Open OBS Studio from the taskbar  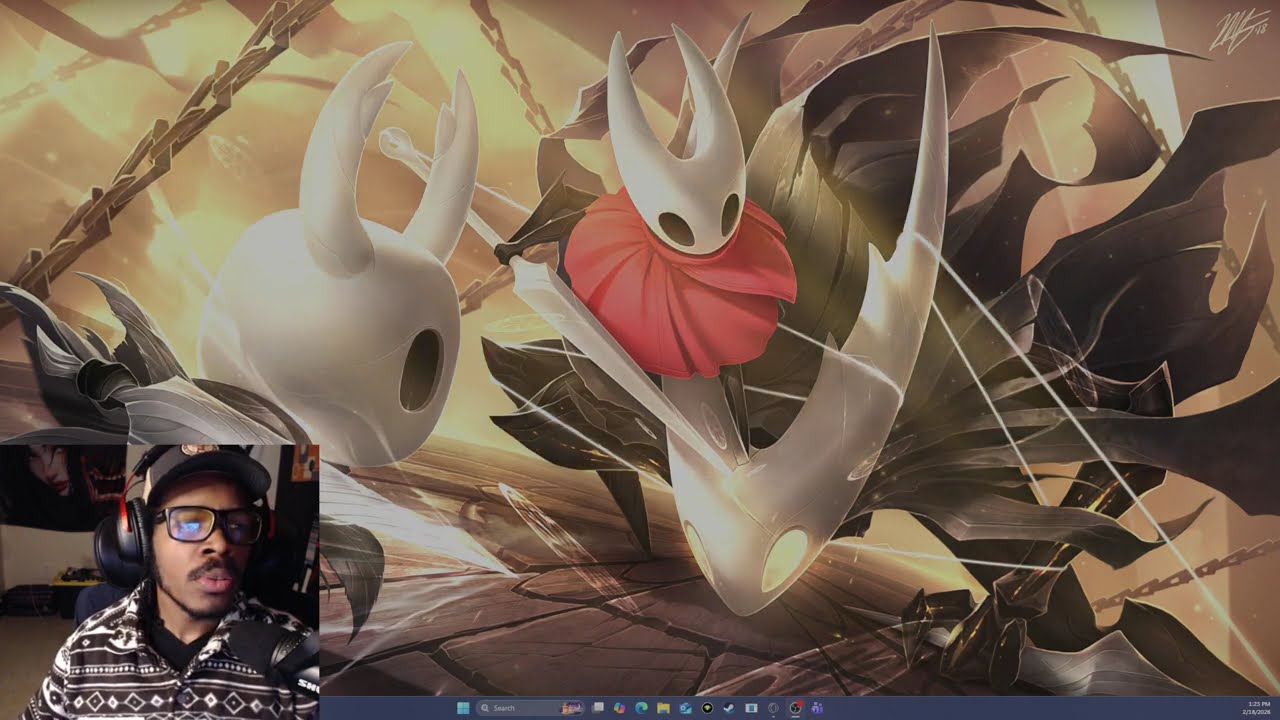click(795, 708)
